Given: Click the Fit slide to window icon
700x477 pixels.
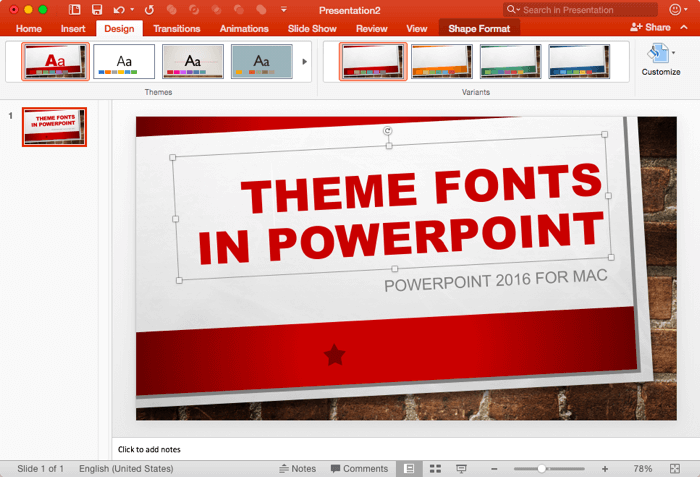Looking at the screenshot, I should tap(675, 469).
